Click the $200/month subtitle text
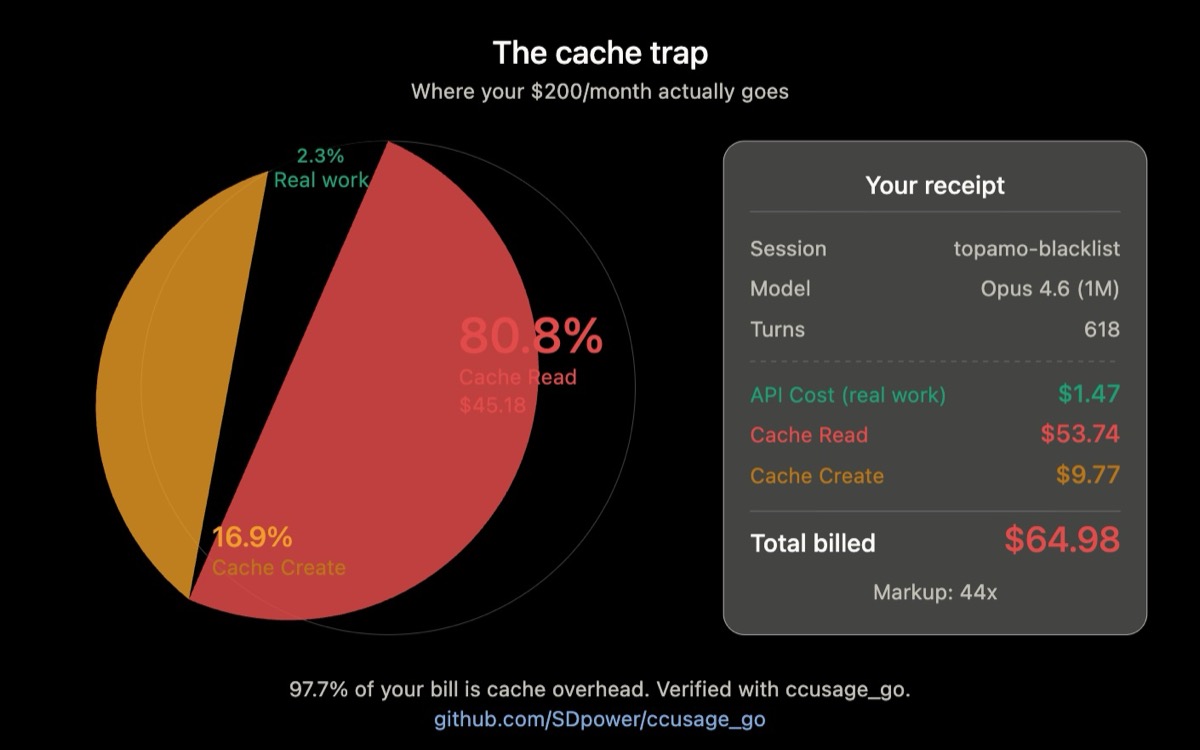Image resolution: width=1200 pixels, height=750 pixels. click(600, 92)
